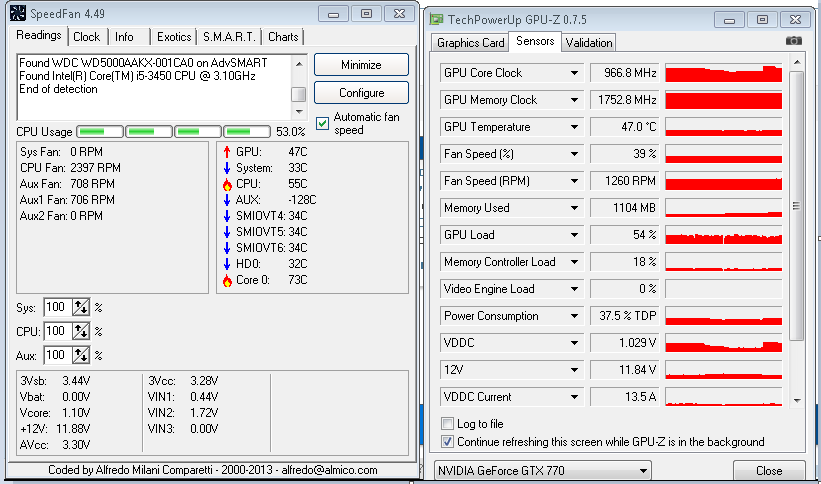Click the GPU-Z sensors list scrollbar down arrow
The height and width of the screenshot is (484, 821).
pos(797,401)
